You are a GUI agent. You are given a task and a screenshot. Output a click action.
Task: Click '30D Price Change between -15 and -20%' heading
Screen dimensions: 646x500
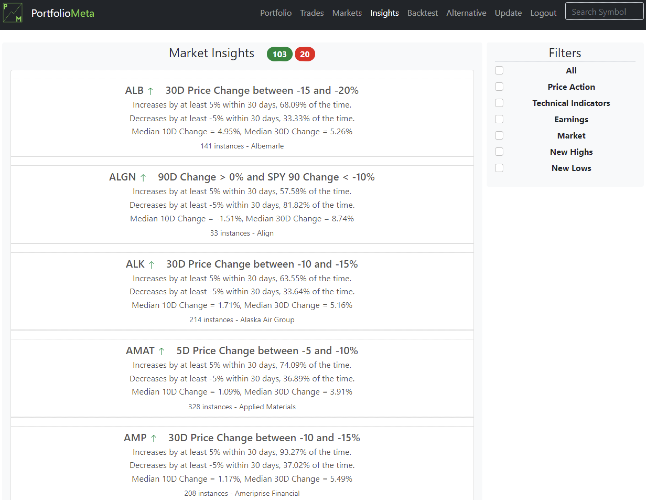pyautogui.click(x=262, y=91)
